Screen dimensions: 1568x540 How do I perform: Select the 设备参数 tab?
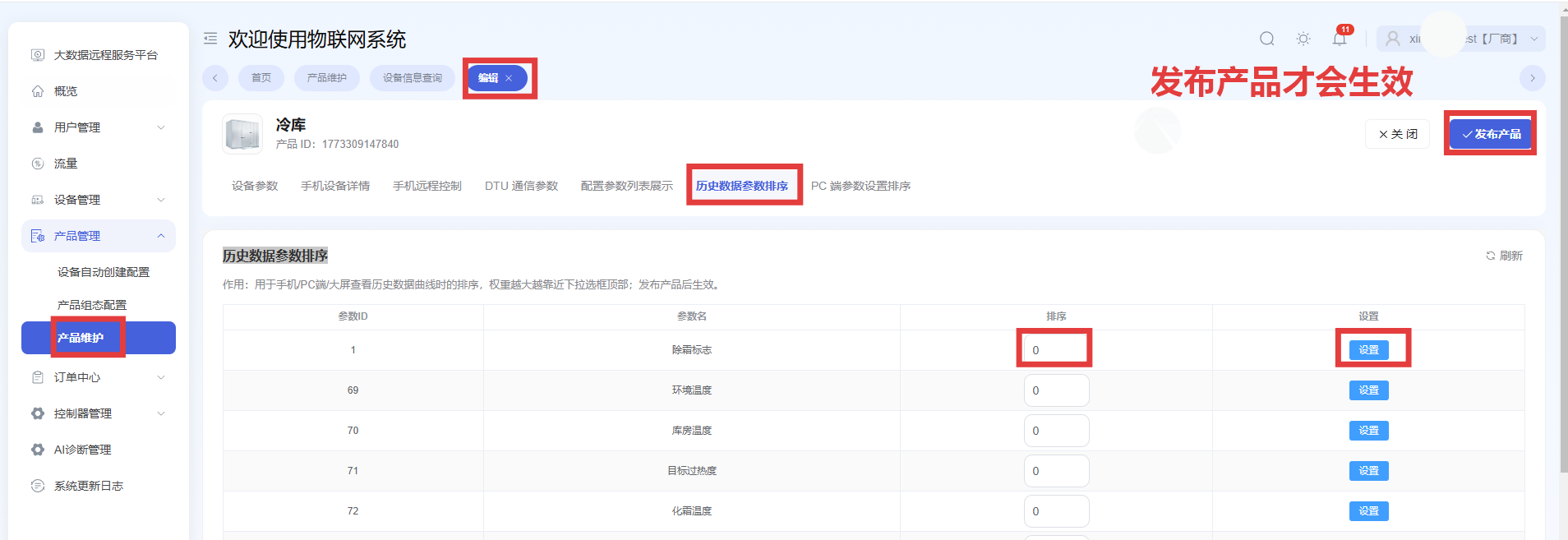[255, 186]
